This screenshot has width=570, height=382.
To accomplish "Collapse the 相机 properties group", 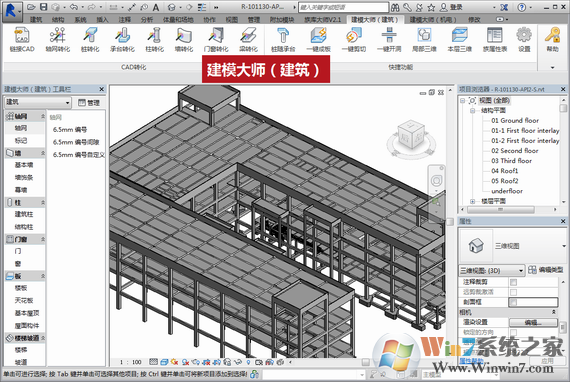I will click(554, 312).
